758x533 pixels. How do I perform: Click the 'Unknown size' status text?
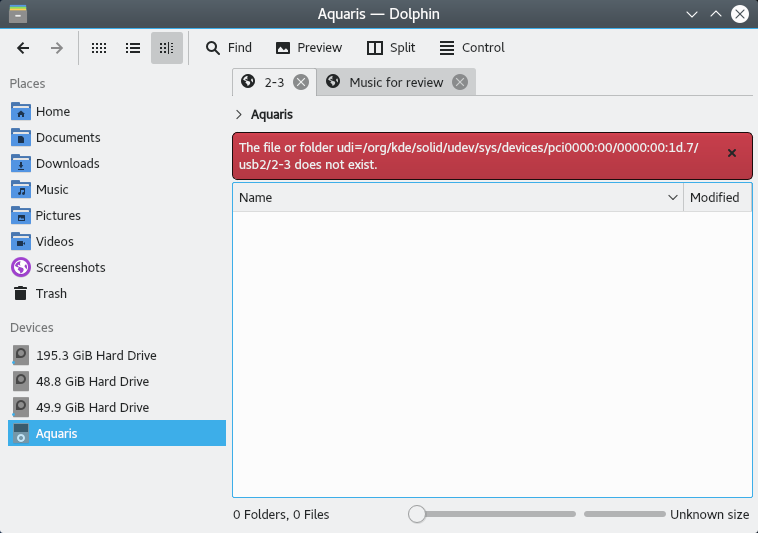coord(709,515)
